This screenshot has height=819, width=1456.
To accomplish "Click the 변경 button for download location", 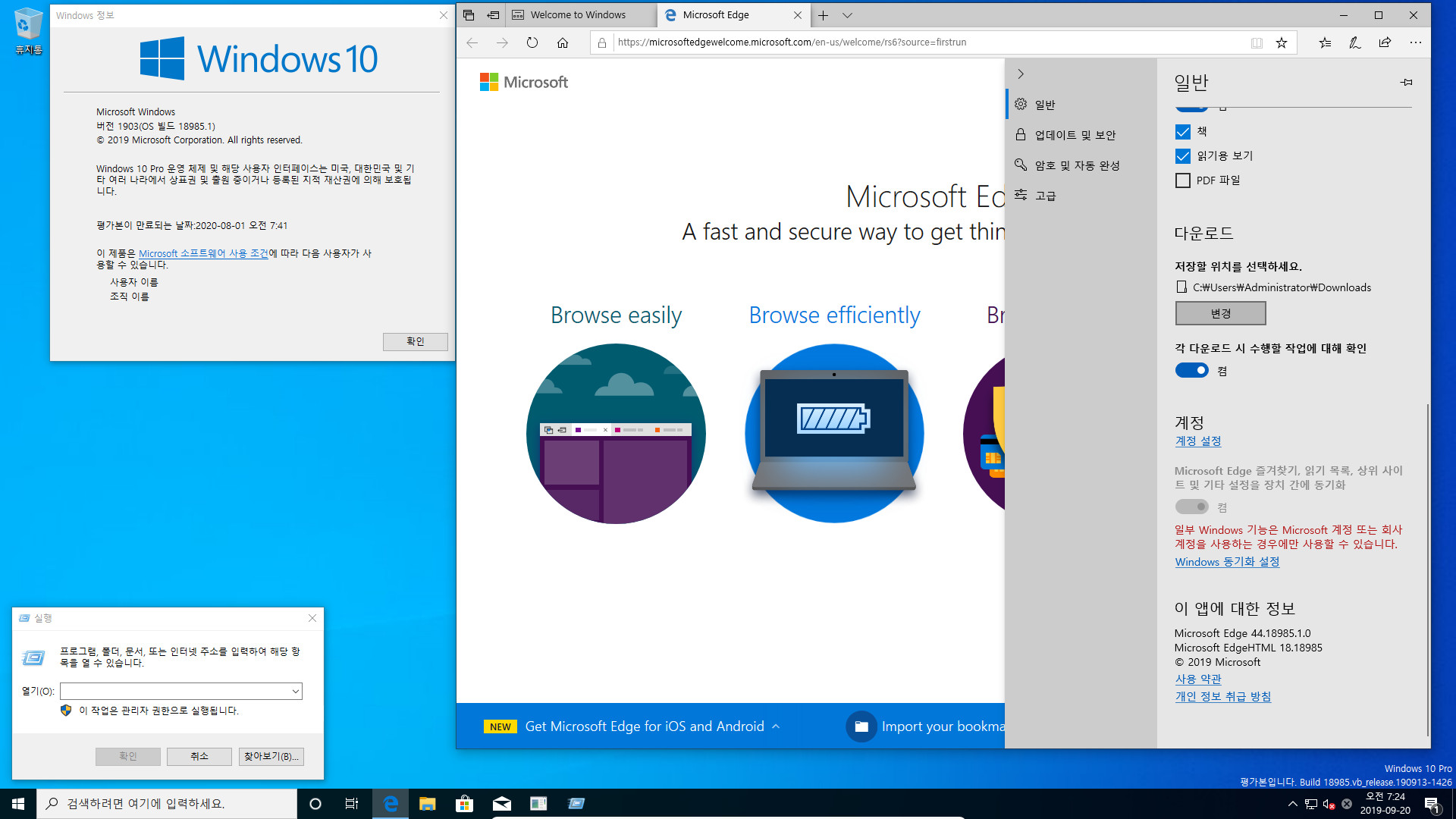I will [1219, 313].
